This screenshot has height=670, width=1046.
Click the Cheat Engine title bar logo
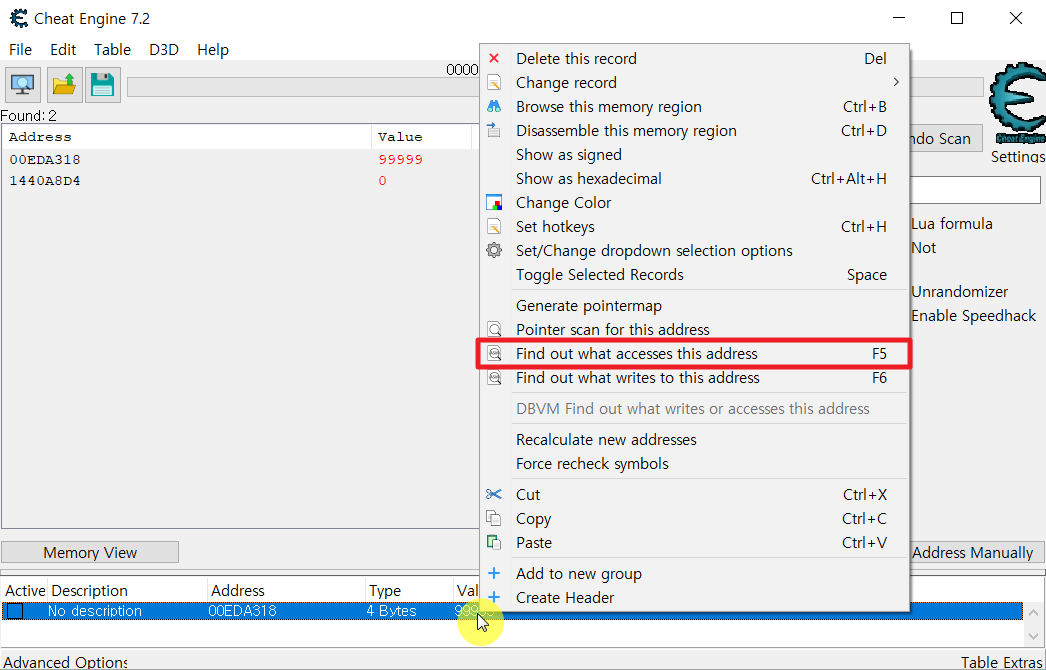(19, 18)
